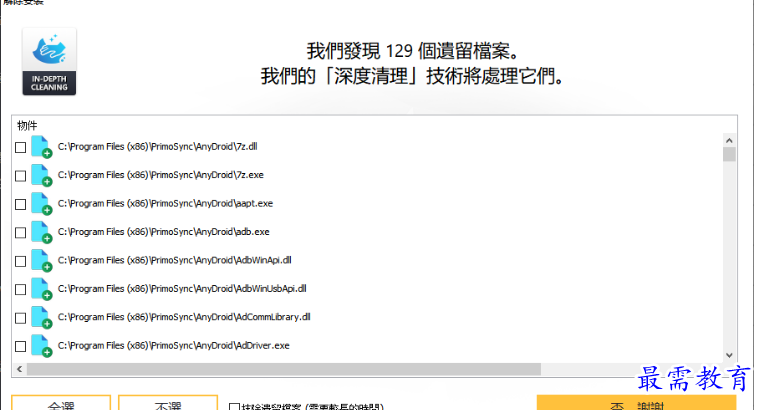
Task: Click the file icon for 7z.exe
Action: click(x=42, y=175)
